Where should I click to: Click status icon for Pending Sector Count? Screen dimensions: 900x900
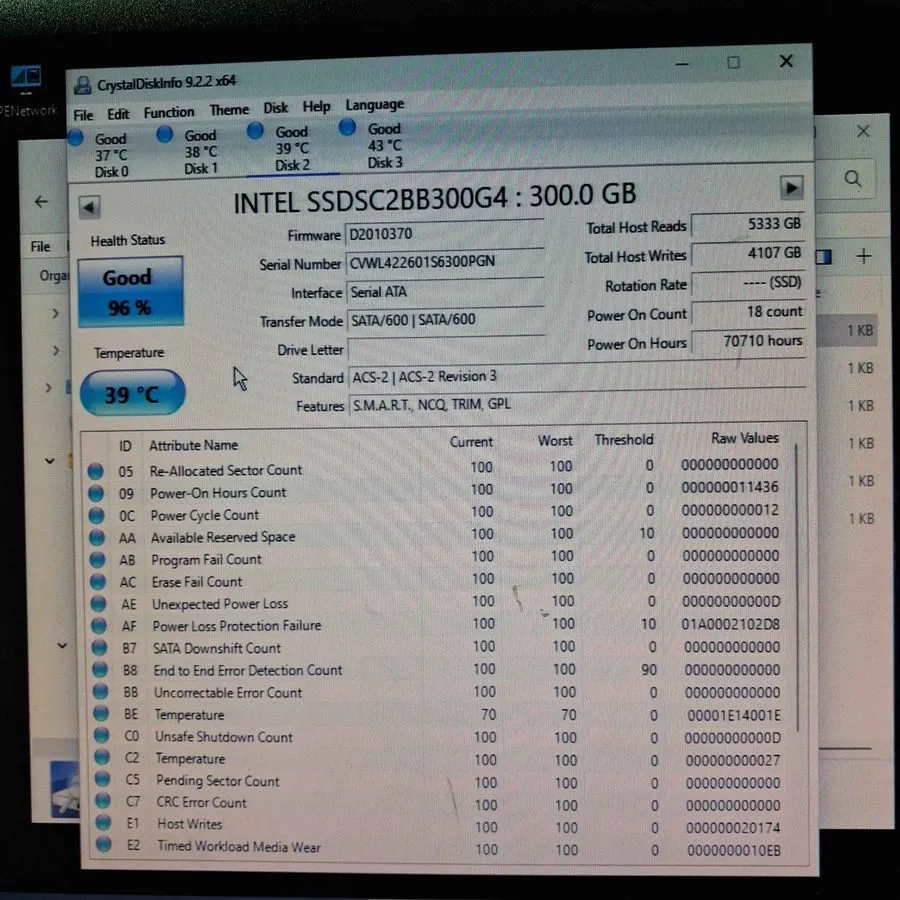103,779
